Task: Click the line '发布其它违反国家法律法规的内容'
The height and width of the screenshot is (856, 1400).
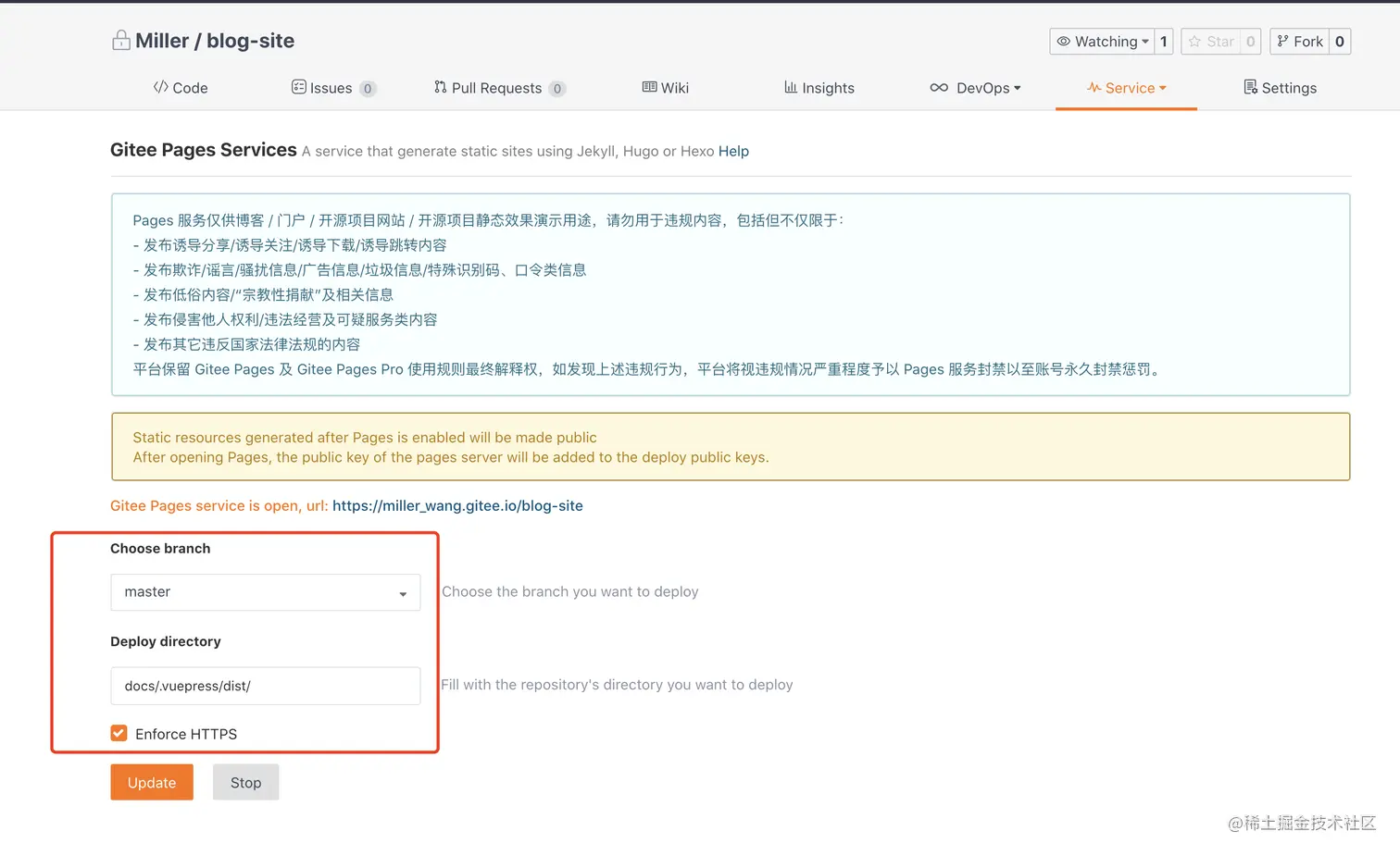Action: (246, 345)
